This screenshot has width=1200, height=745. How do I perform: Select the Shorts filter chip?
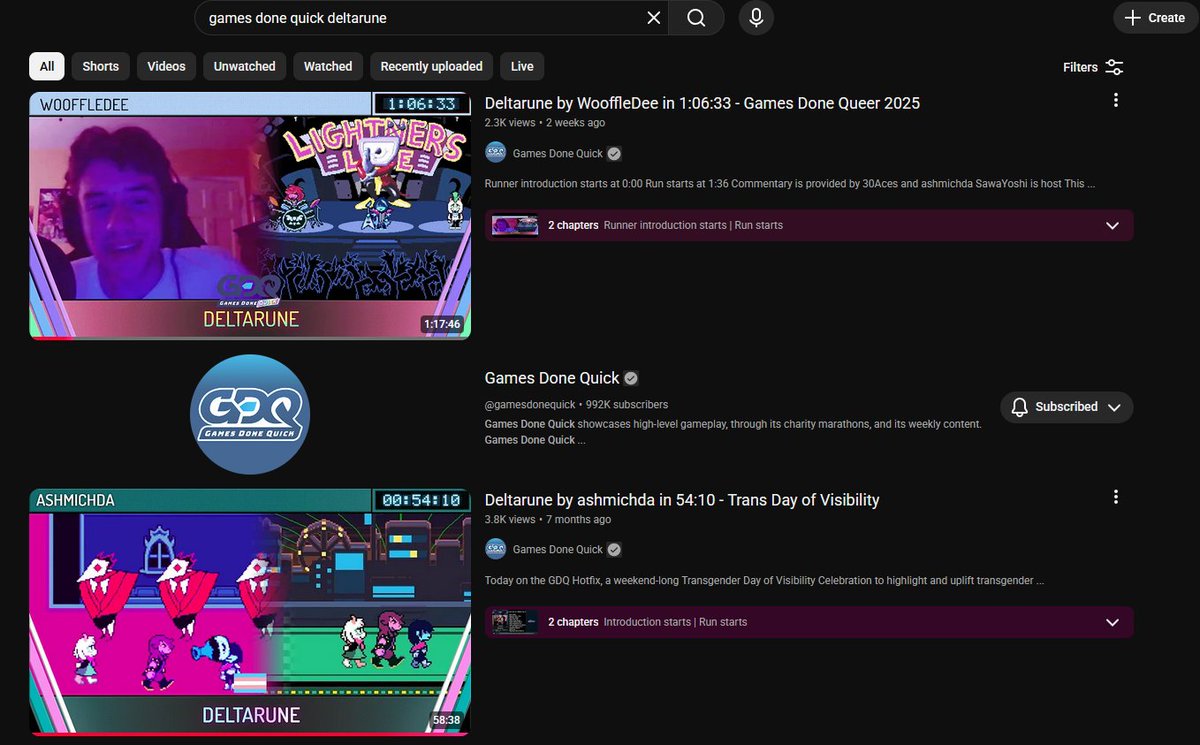(x=100, y=66)
